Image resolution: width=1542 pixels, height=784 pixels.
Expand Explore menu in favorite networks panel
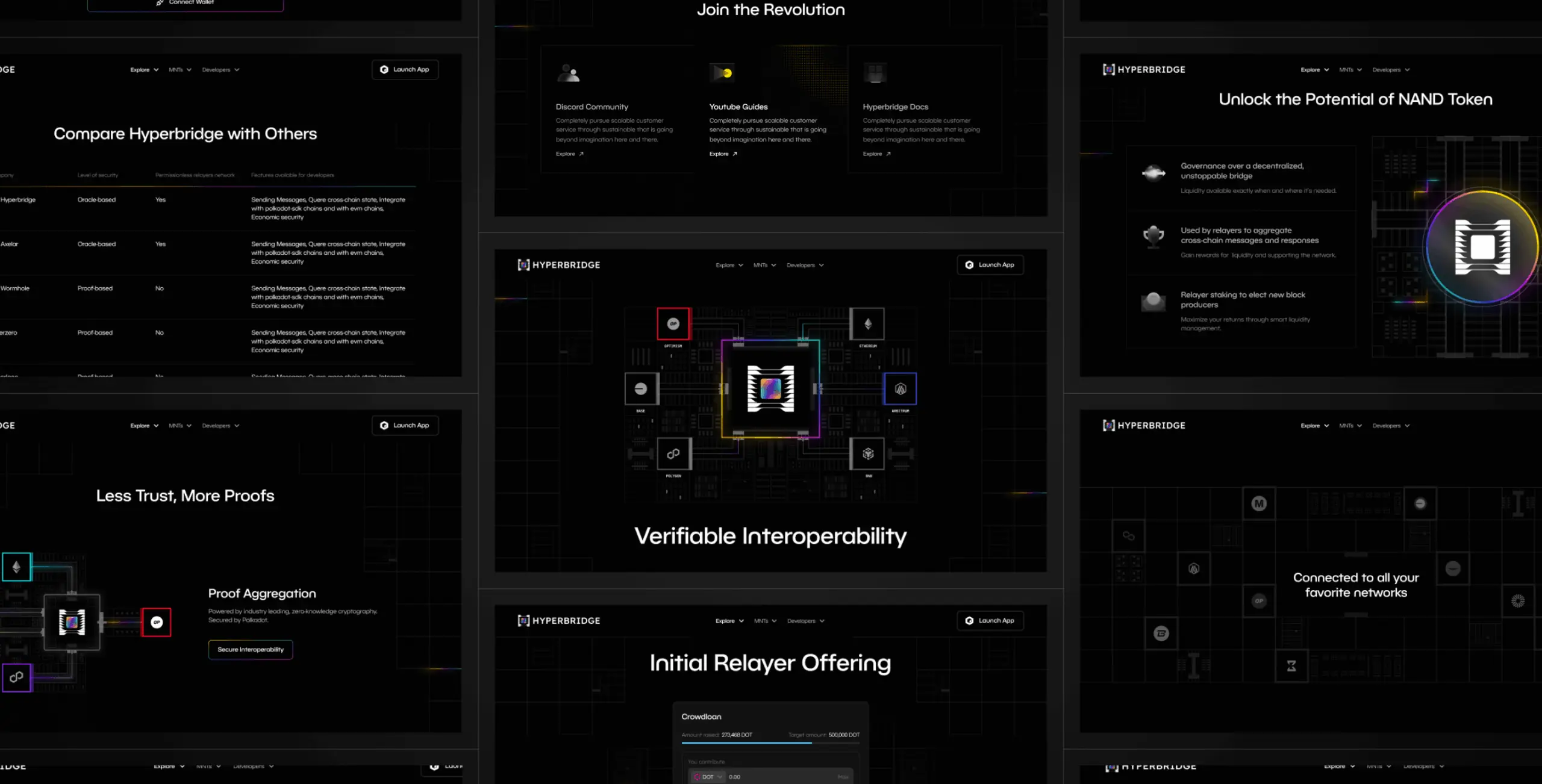coord(1314,426)
